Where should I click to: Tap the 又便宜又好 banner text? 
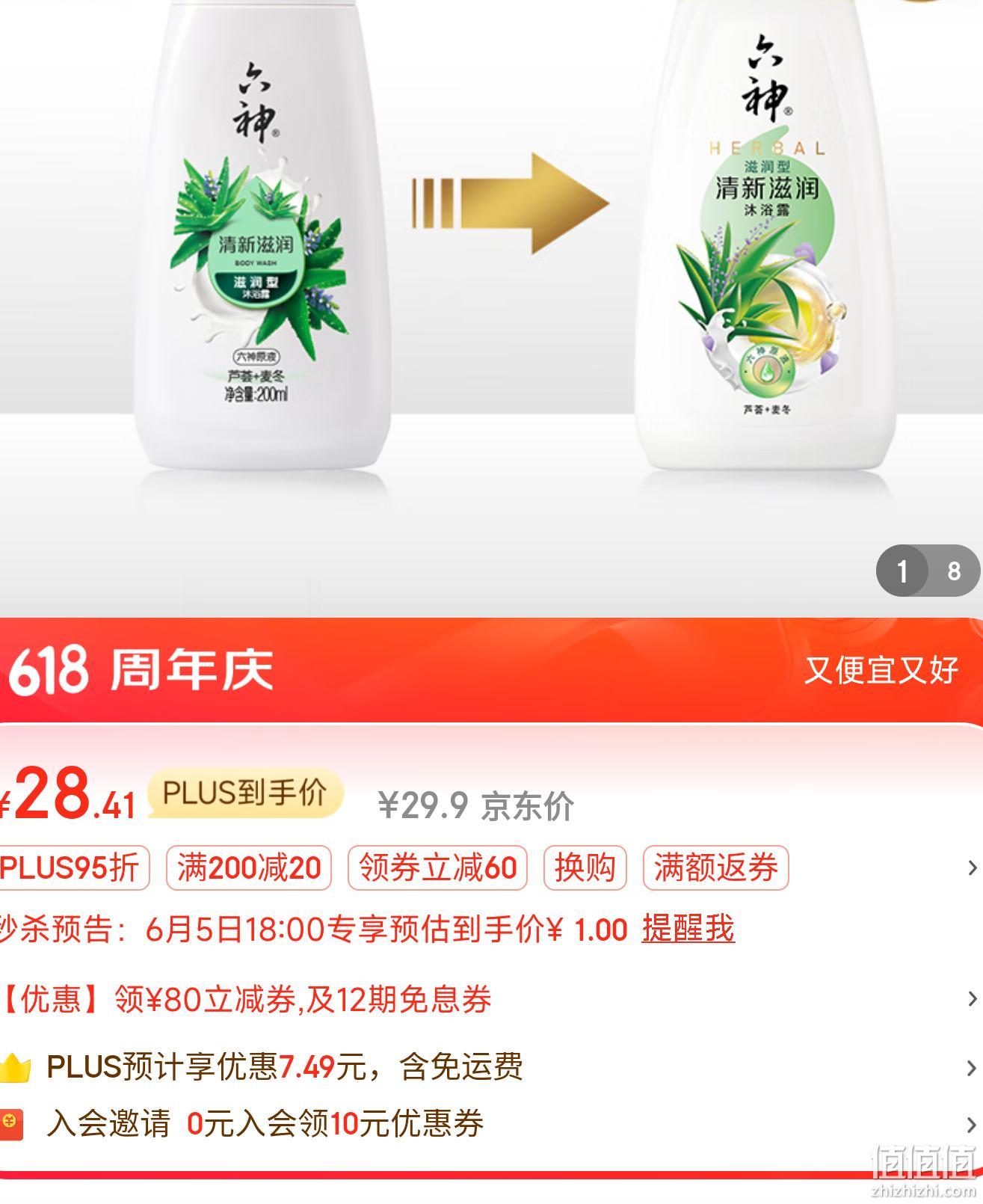click(881, 670)
